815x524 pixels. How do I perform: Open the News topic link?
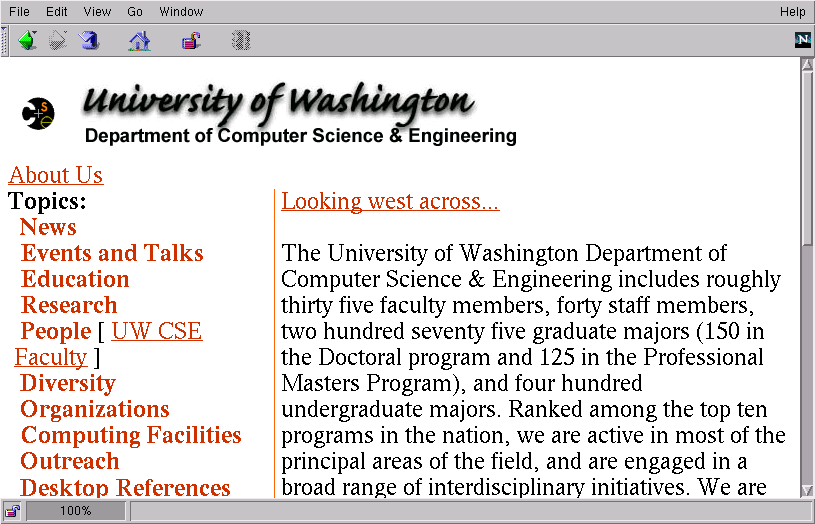tap(48, 227)
